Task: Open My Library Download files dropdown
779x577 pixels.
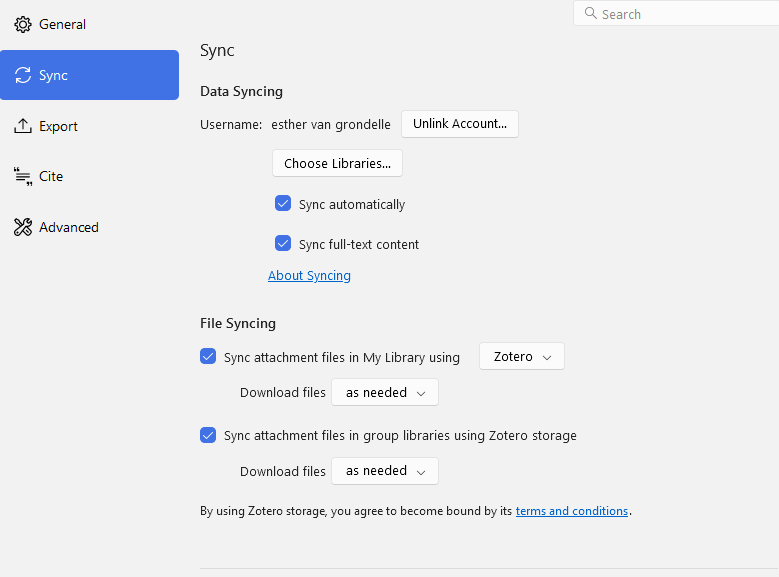Action: coord(385,392)
